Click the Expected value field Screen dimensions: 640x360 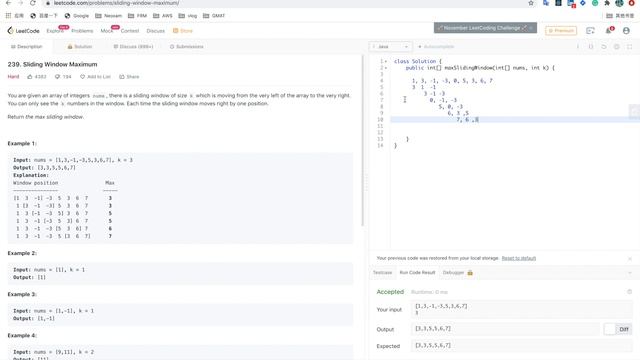pos(522,345)
